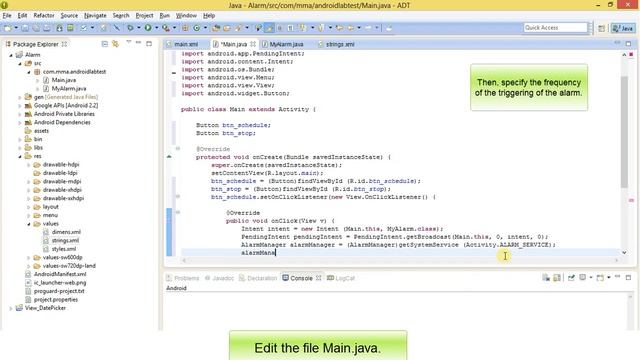Open the Source menu

tap(69, 16)
